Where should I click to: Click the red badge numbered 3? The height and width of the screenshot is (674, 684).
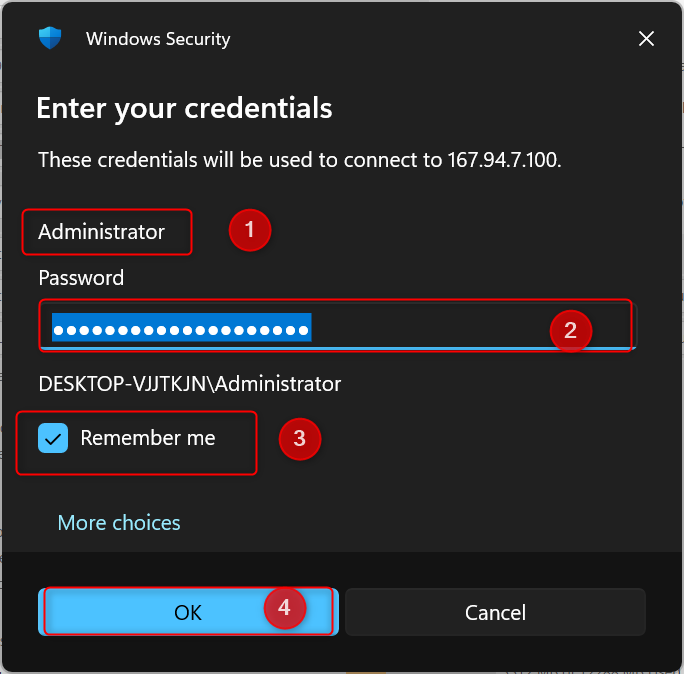(299, 438)
